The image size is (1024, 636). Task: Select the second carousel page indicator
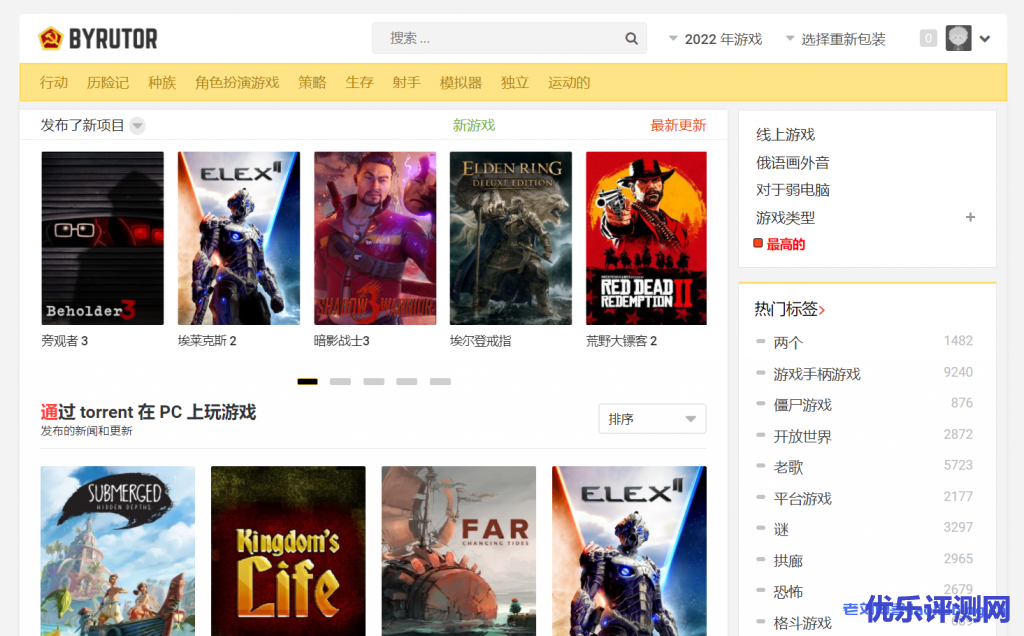coord(340,381)
